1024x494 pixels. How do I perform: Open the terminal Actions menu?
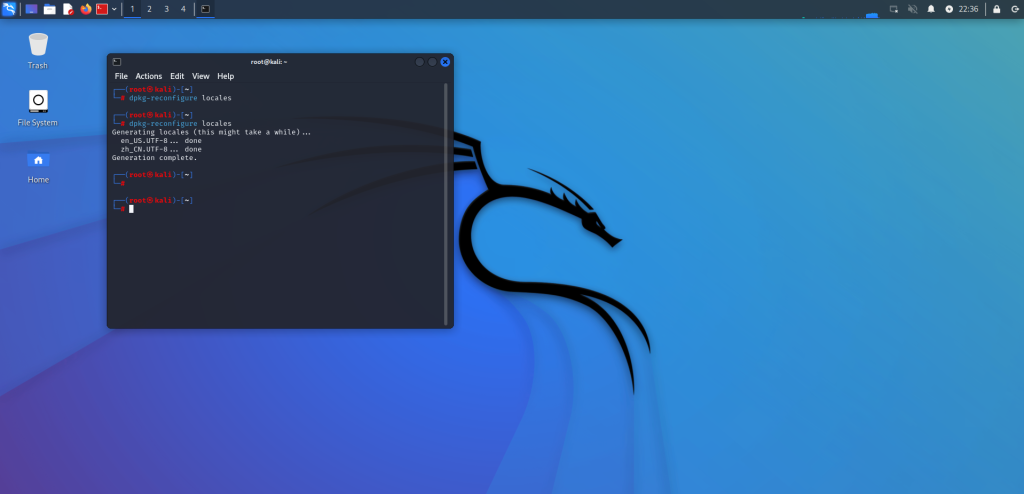(x=149, y=76)
